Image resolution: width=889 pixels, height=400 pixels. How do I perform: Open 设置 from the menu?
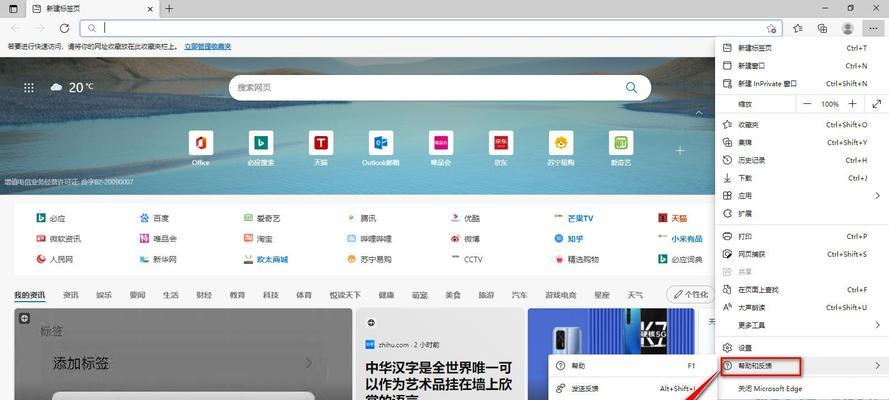click(x=802, y=348)
